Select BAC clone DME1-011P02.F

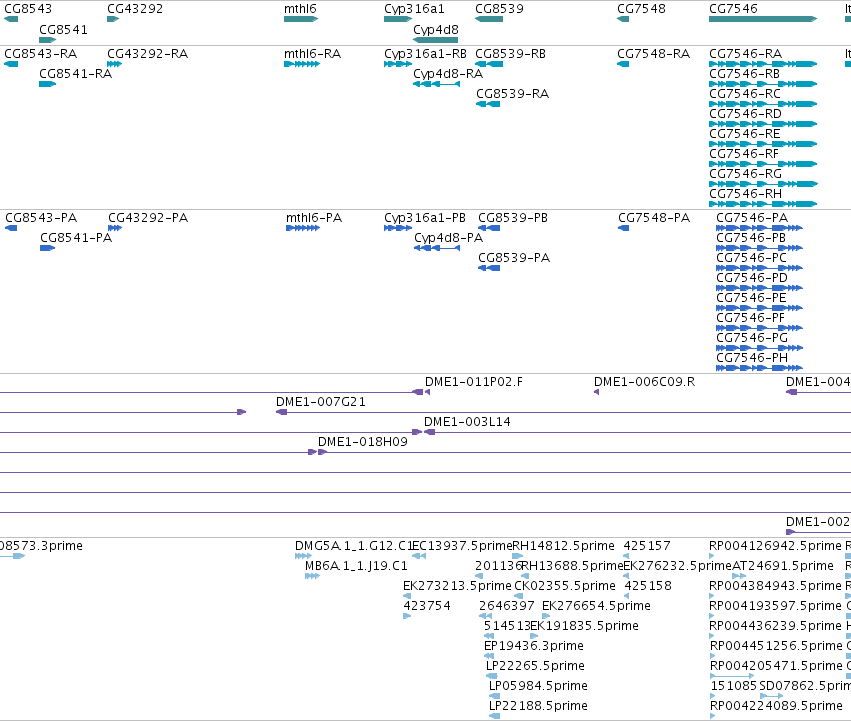[474, 382]
